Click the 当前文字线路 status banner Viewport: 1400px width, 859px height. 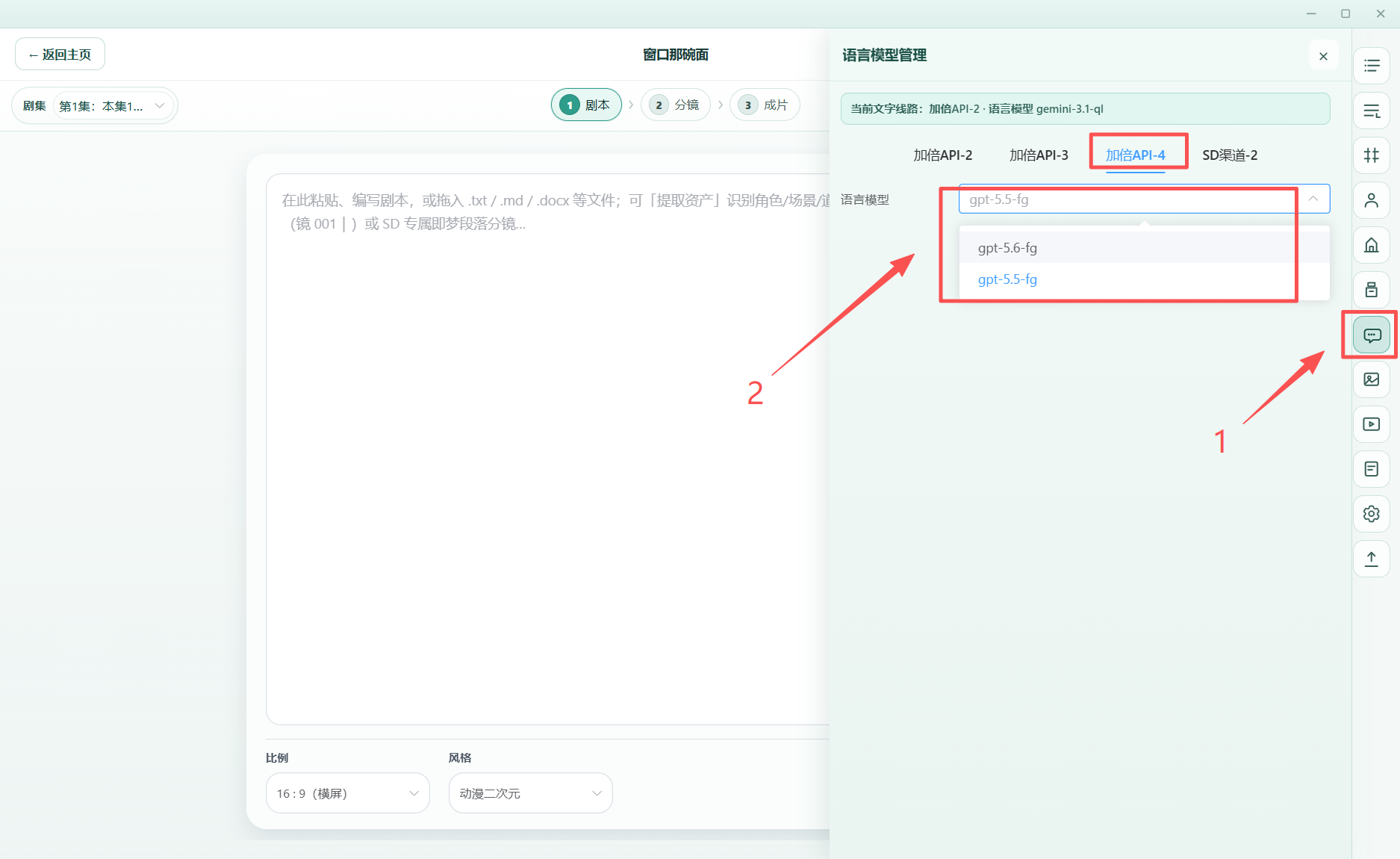(1085, 109)
